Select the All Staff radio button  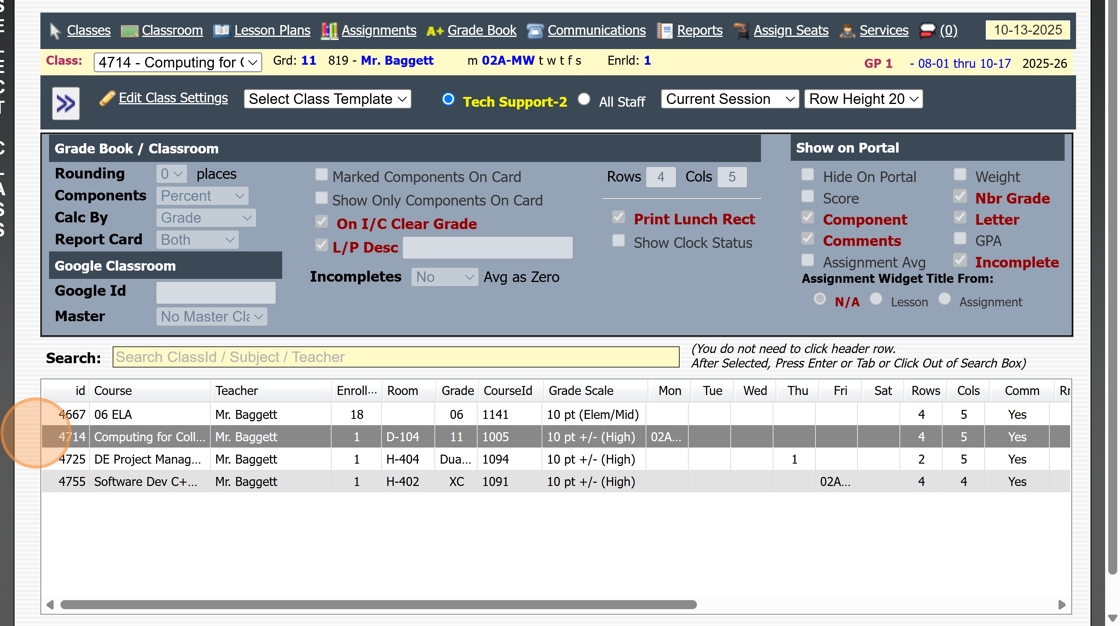584,99
